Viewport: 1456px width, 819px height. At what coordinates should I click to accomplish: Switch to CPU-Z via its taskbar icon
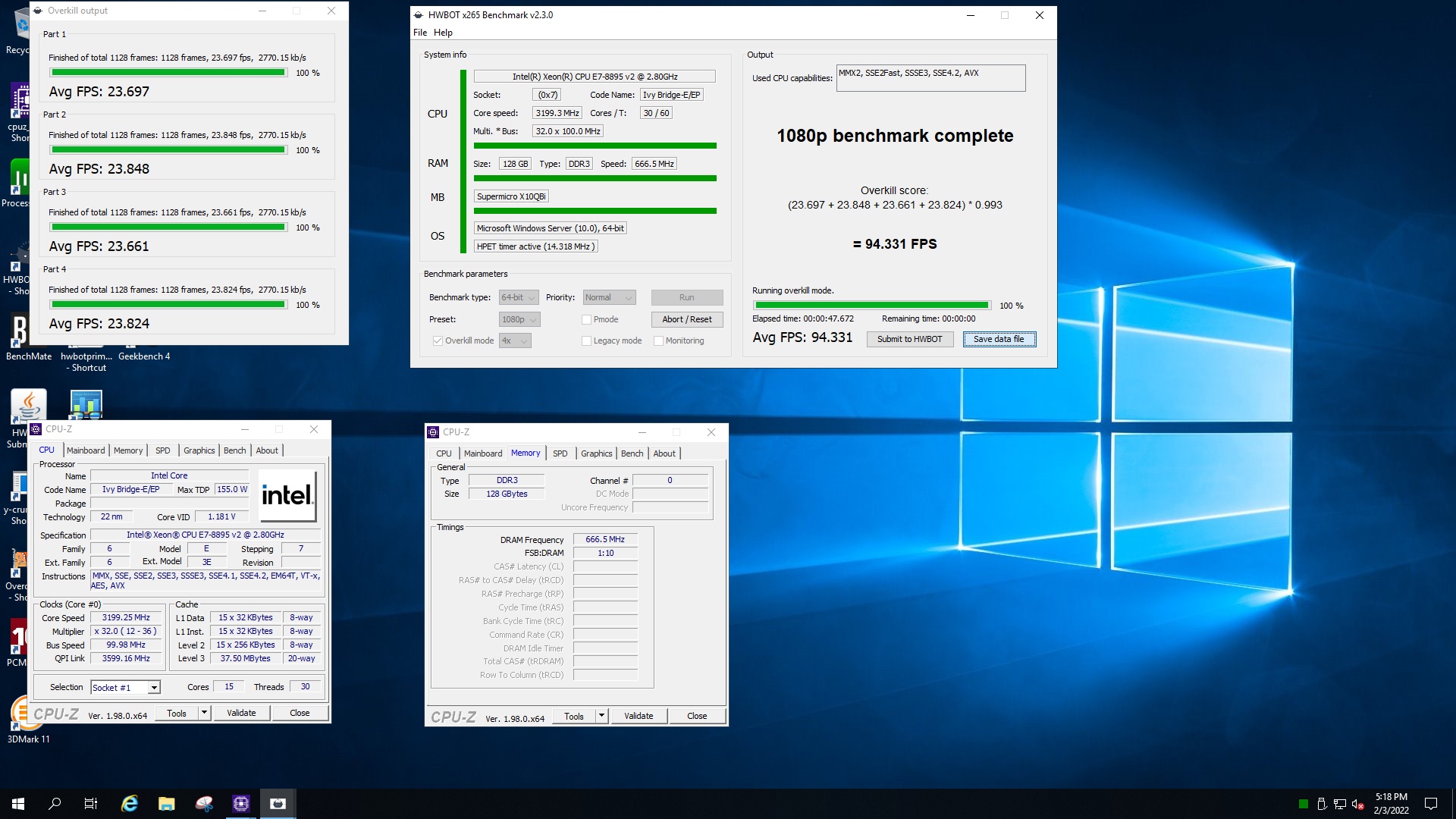pyautogui.click(x=241, y=804)
